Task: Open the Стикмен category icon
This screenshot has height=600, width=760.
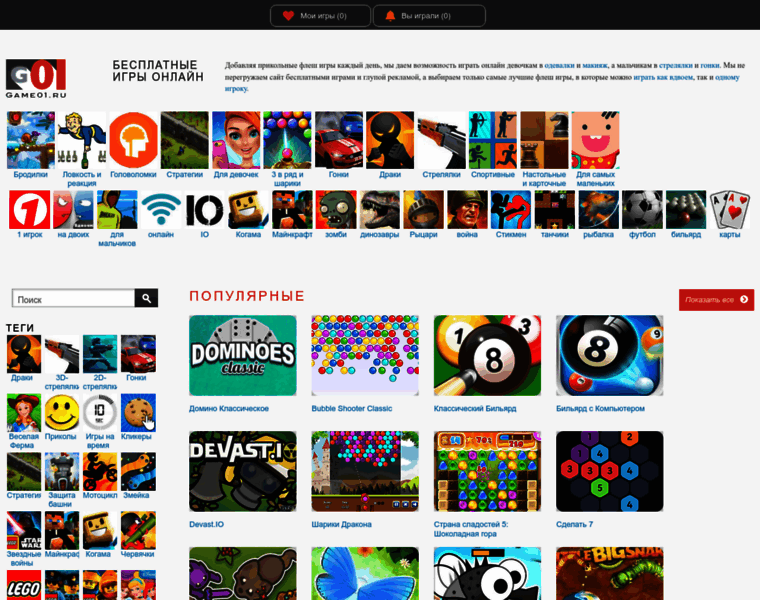Action: pyautogui.click(x=511, y=209)
